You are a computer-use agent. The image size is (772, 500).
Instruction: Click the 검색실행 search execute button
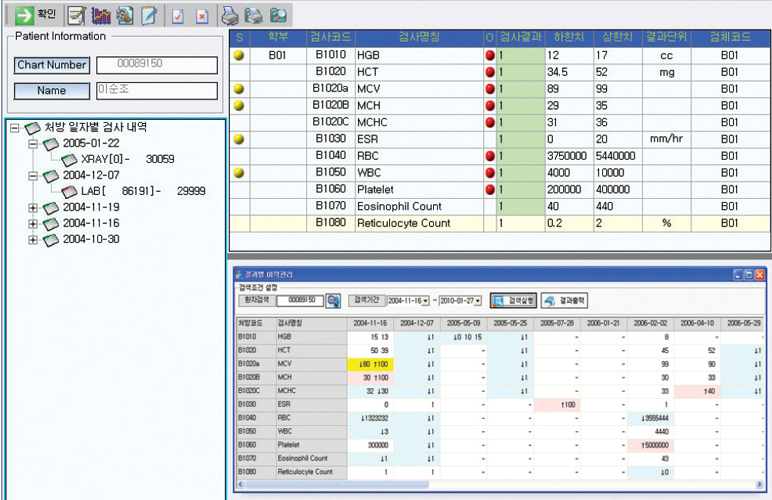[514, 301]
